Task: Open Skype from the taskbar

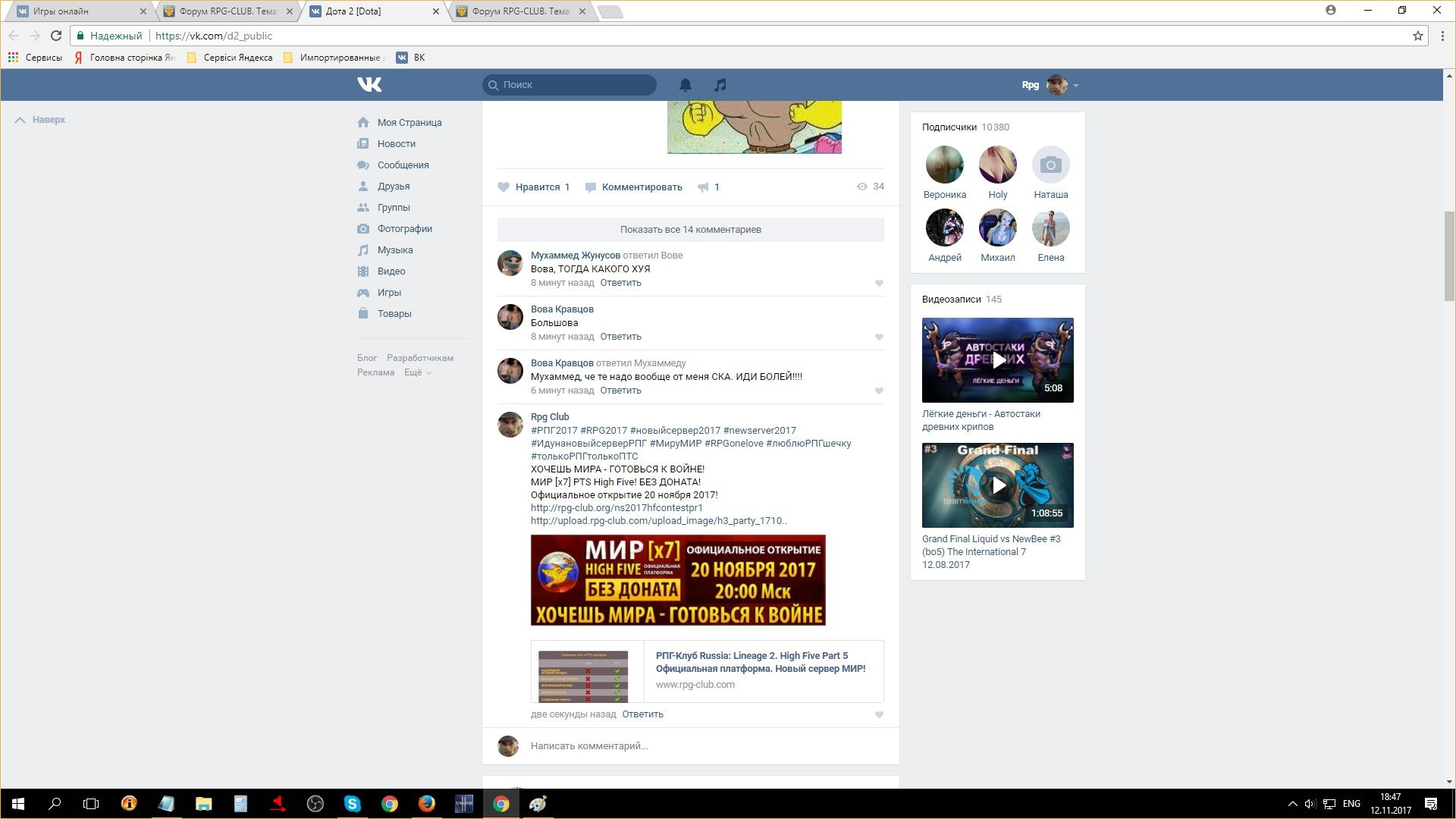Action: click(352, 804)
